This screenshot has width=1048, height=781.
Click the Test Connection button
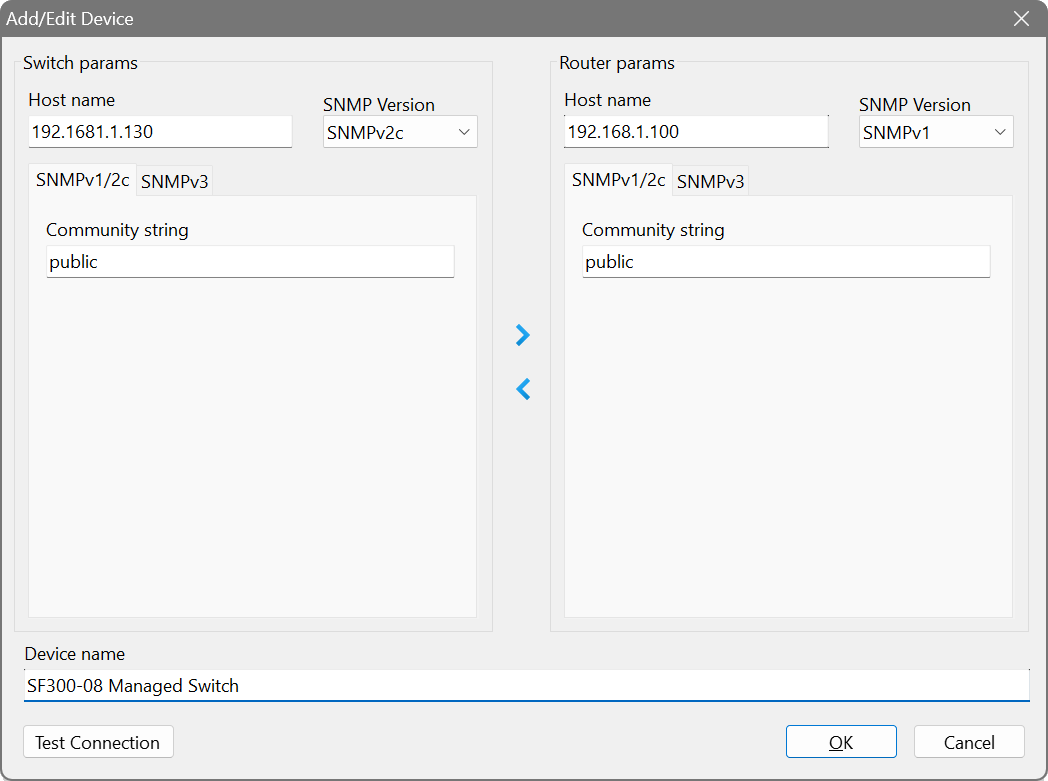pos(98,742)
